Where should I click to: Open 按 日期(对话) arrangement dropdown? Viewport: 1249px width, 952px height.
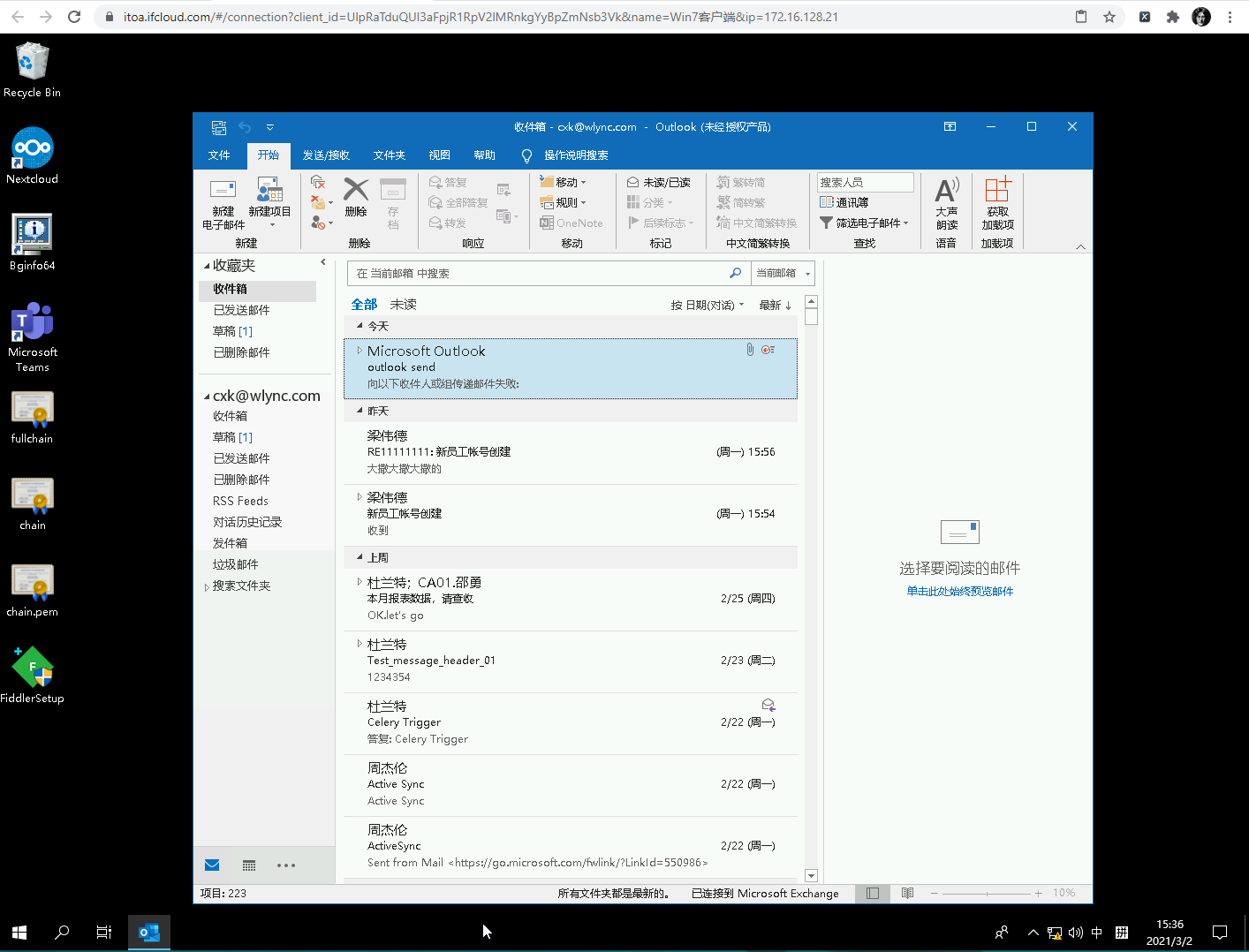click(707, 305)
